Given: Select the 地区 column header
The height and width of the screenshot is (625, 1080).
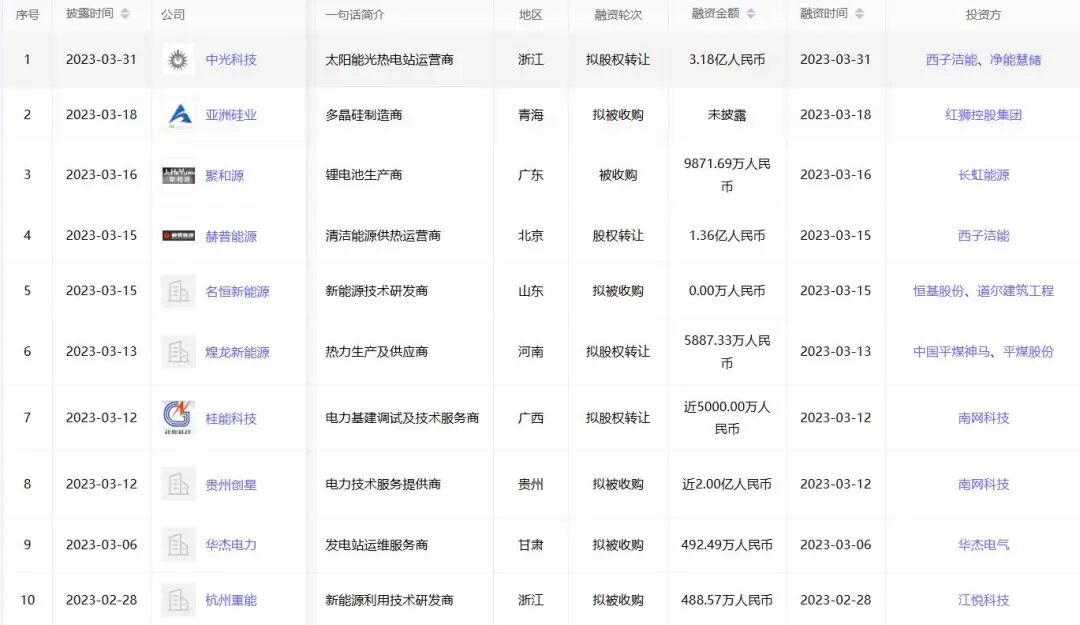Looking at the screenshot, I should [530, 14].
